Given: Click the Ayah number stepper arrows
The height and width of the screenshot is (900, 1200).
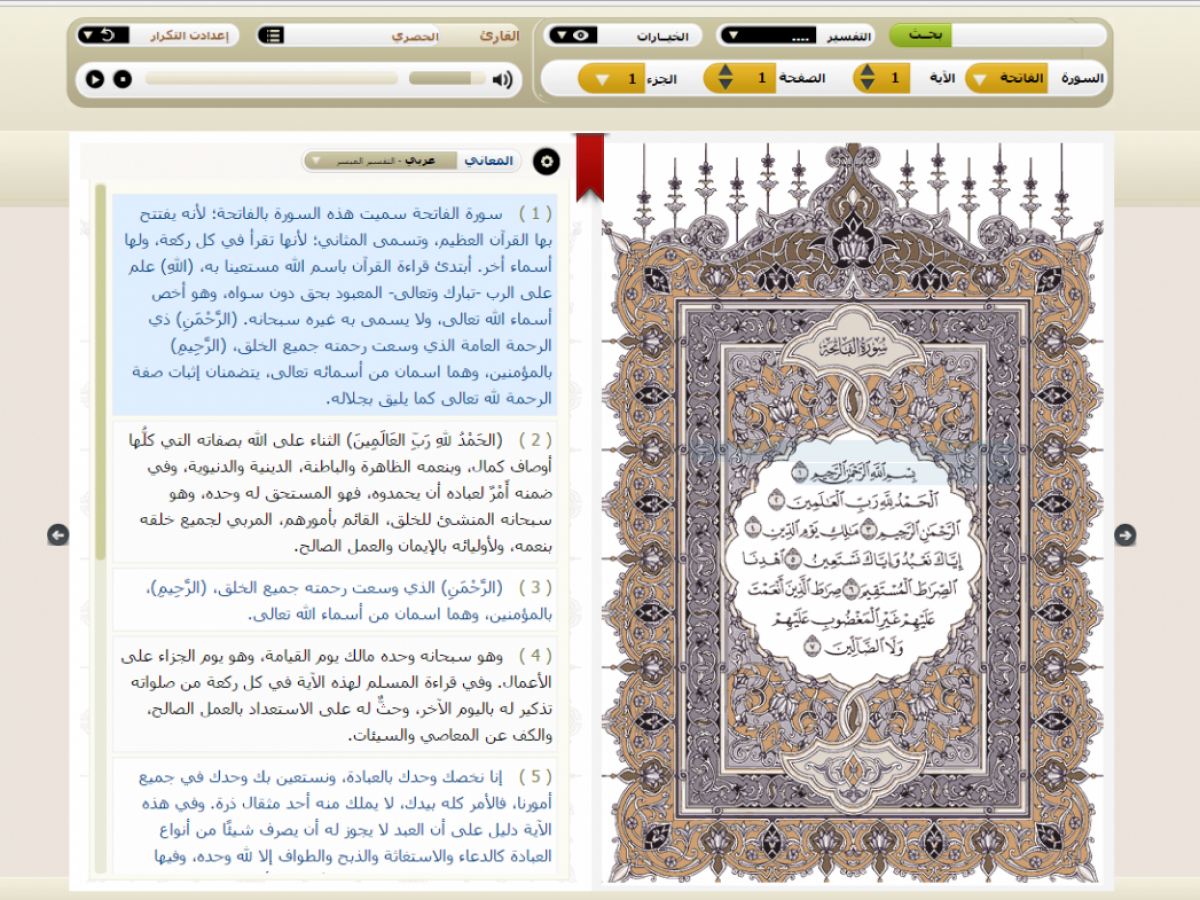Looking at the screenshot, I should 867,78.
